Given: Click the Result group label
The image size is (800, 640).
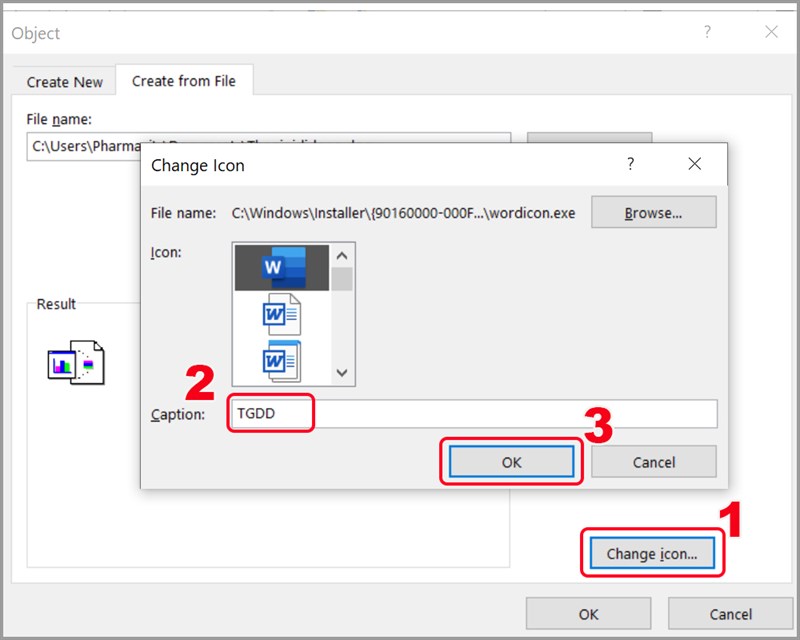Looking at the screenshot, I should 56,304.
